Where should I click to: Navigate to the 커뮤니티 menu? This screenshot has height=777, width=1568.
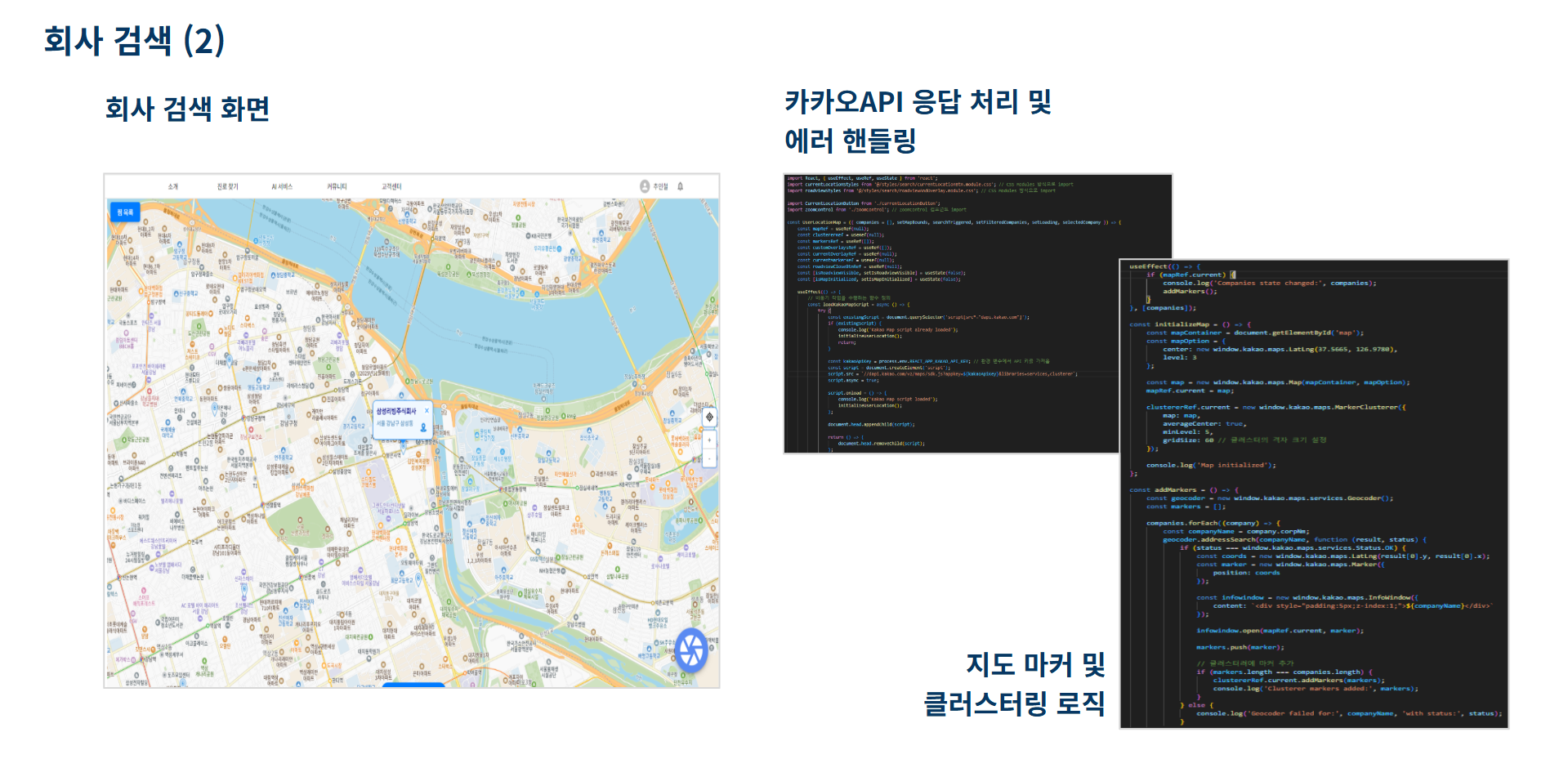pos(337,186)
